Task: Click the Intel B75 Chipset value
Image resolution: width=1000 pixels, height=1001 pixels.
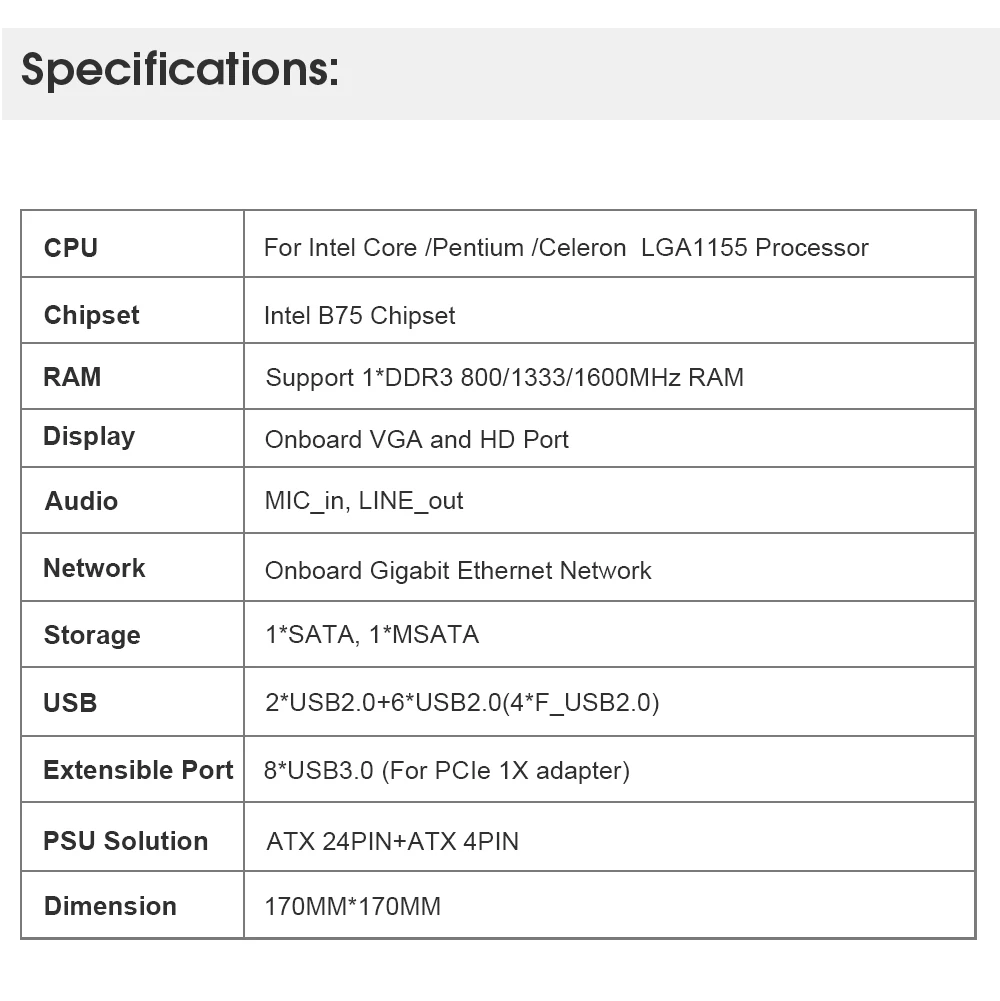Action: [359, 316]
